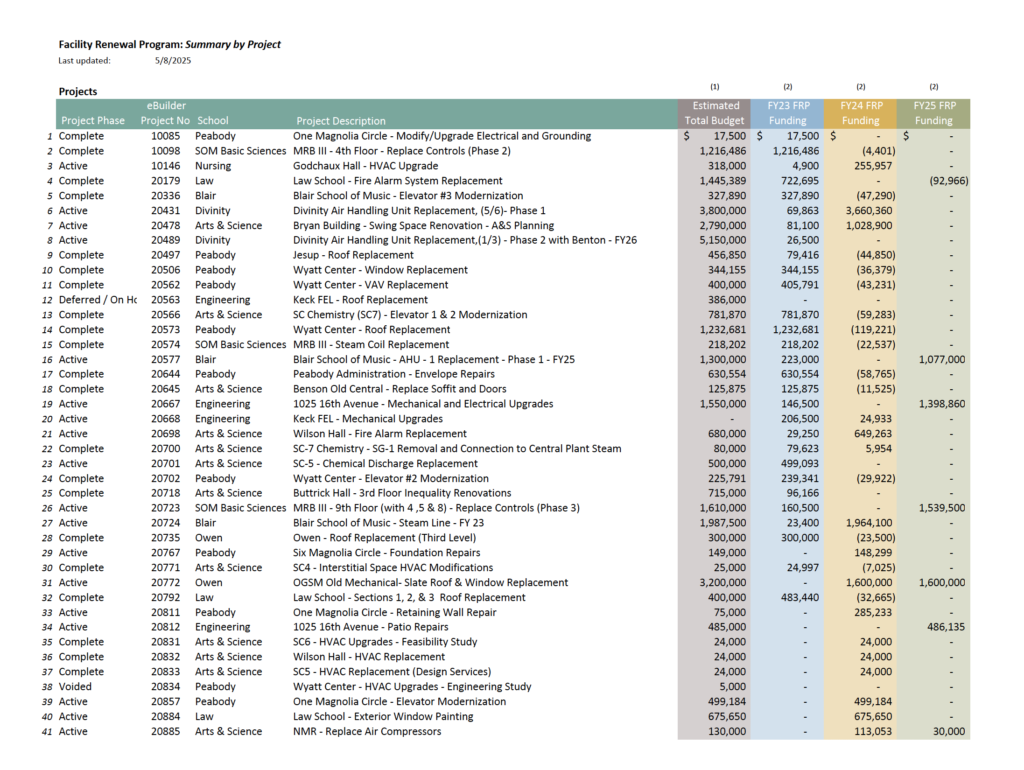1024x770 pixels.
Task: Select the FY24 FRP Funding header cell
Action: pos(860,113)
